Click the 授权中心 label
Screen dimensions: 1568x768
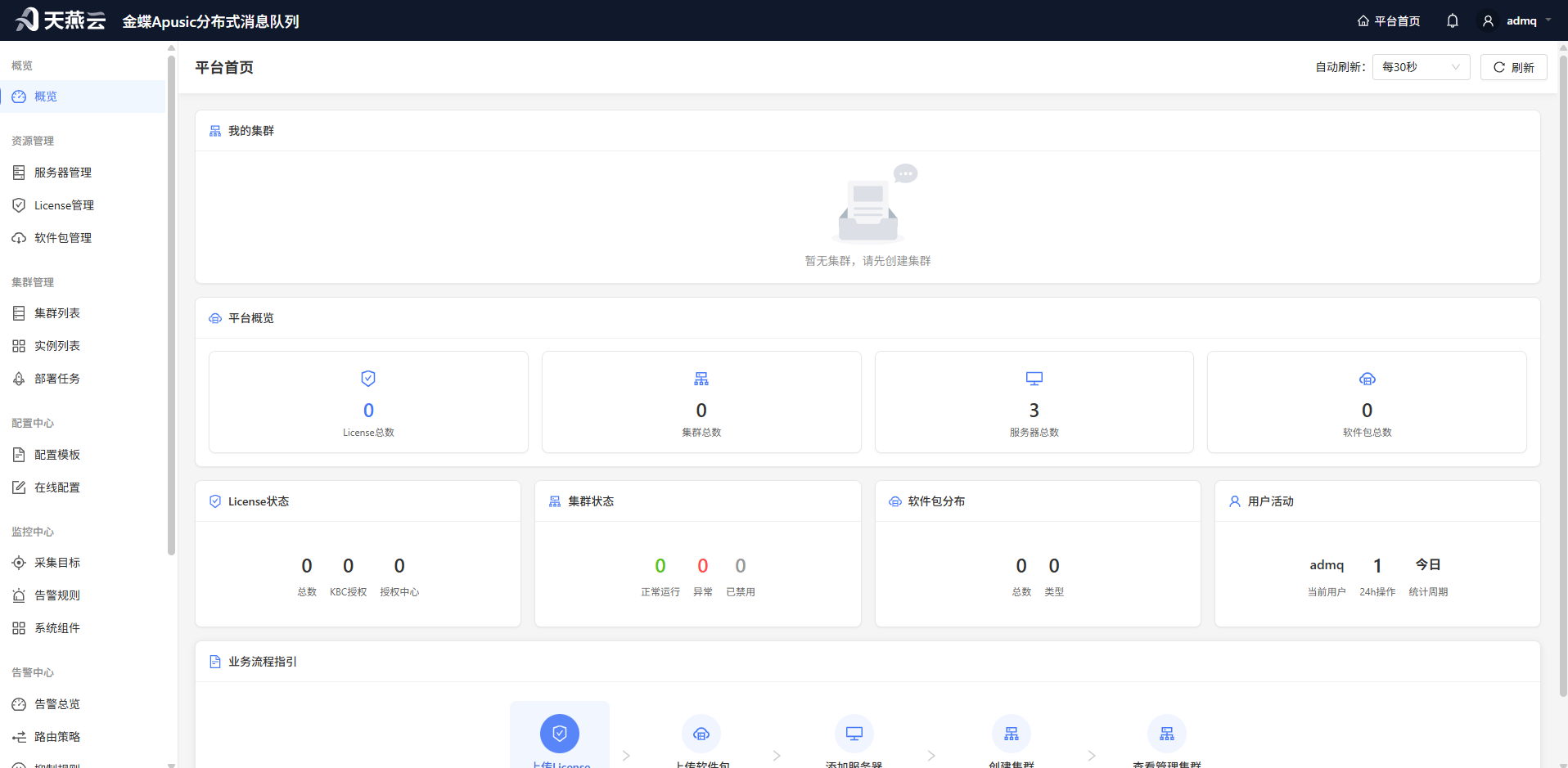399,592
